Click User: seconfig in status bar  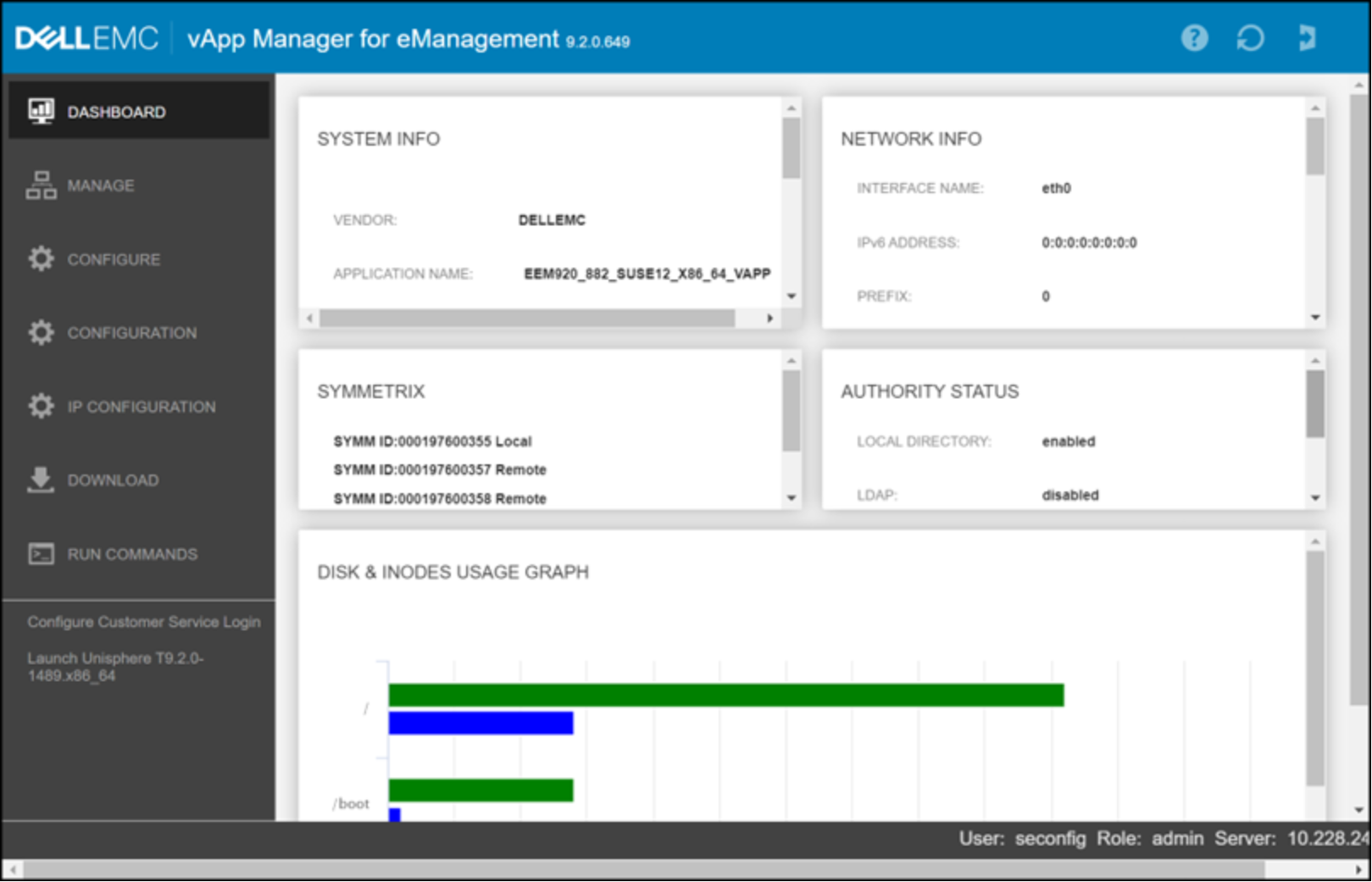point(1022,838)
